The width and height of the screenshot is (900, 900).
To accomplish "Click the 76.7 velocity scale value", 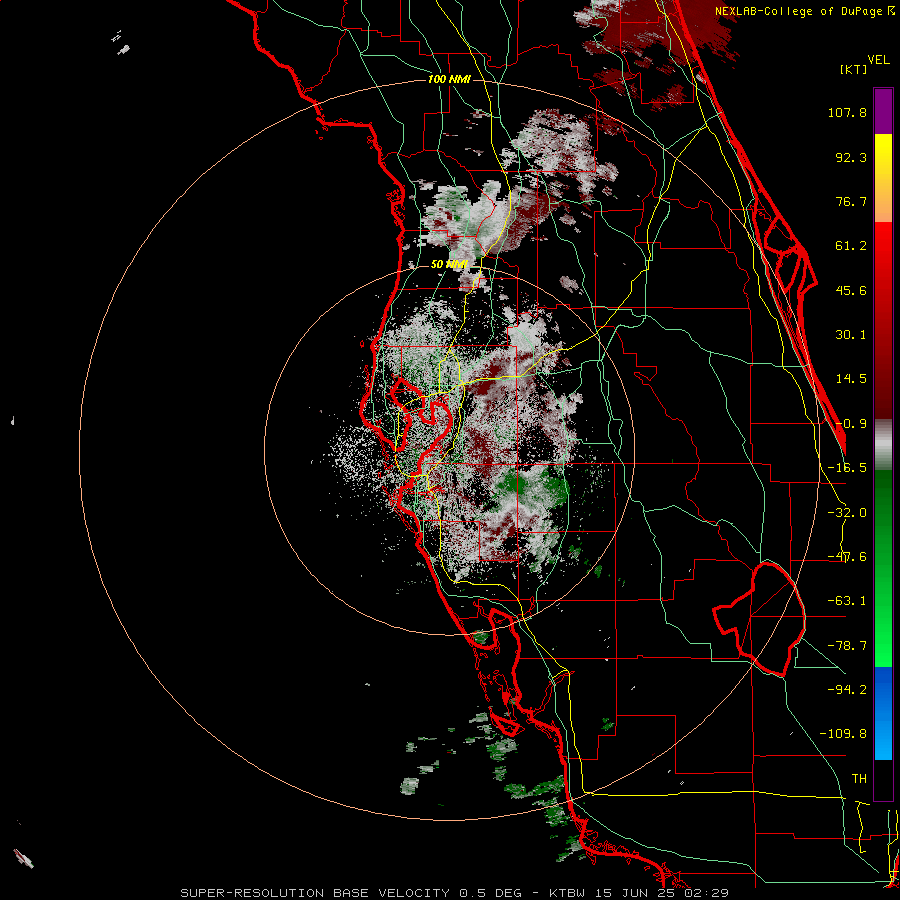I will click(x=851, y=201).
